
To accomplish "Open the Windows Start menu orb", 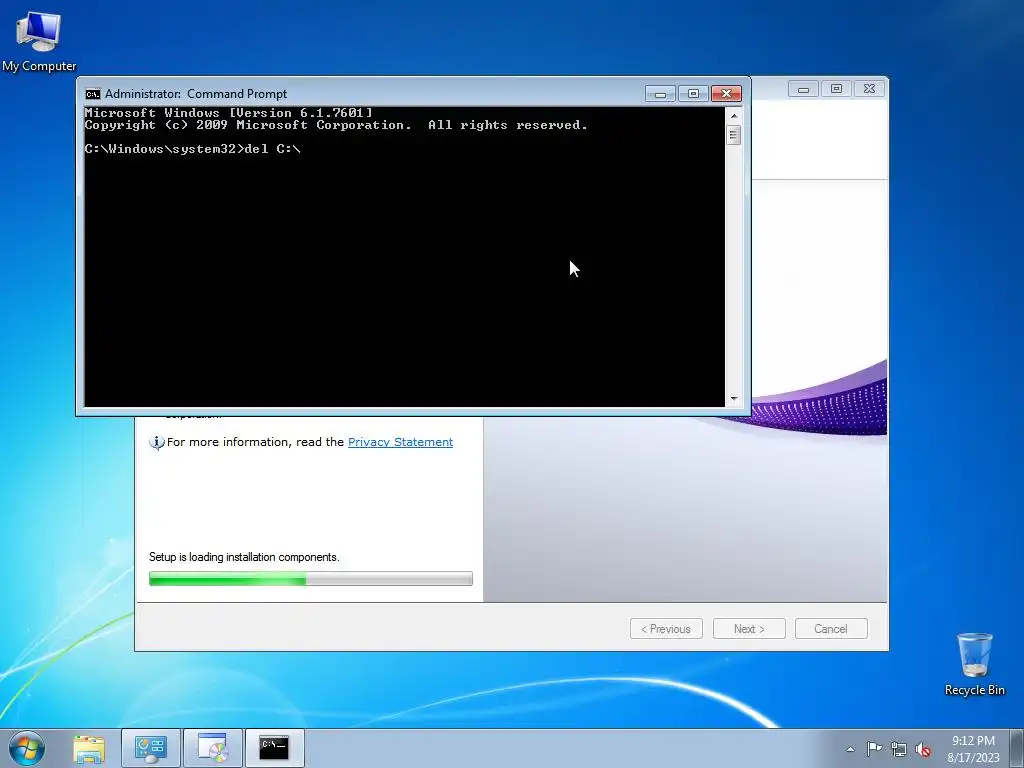I will 27,748.
